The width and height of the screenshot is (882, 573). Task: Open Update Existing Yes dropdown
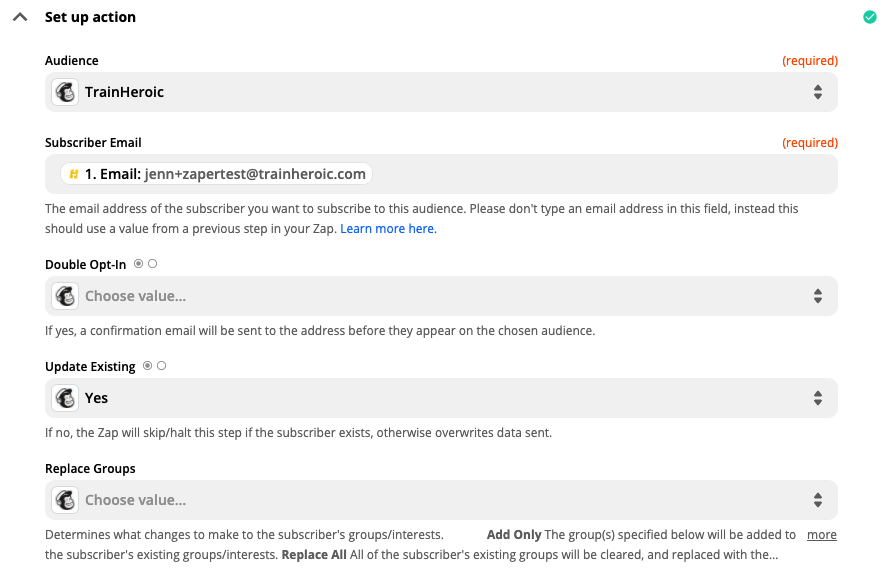point(442,398)
